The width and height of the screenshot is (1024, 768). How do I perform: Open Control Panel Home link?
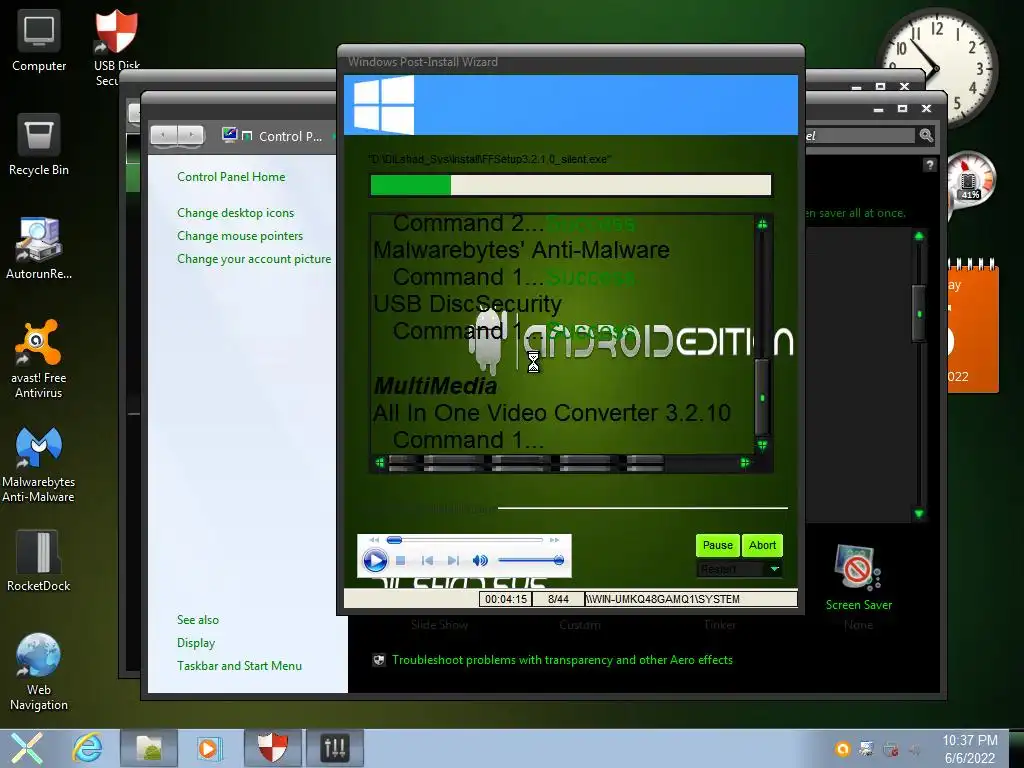(231, 176)
